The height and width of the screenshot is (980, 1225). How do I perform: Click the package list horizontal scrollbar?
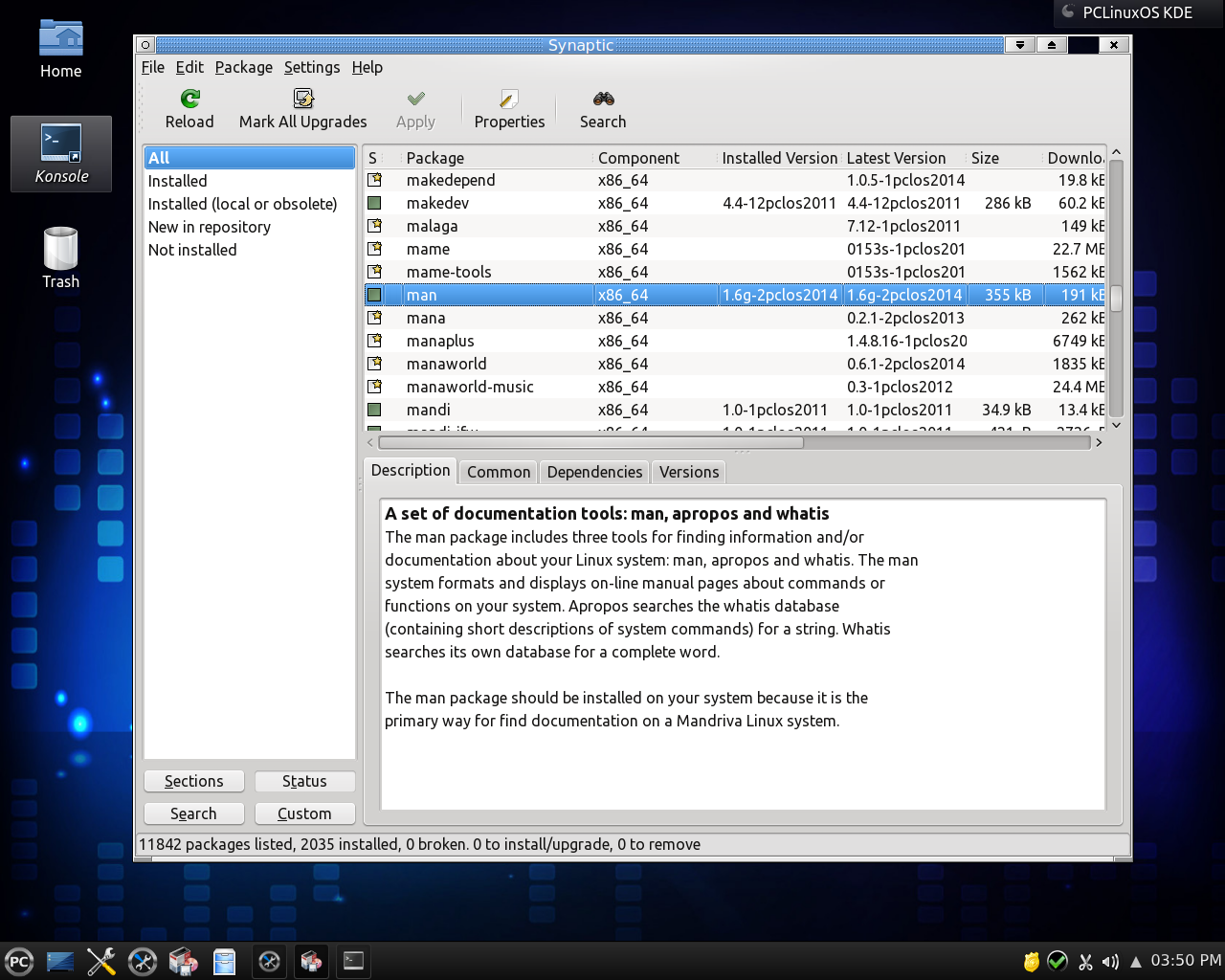coord(590,442)
